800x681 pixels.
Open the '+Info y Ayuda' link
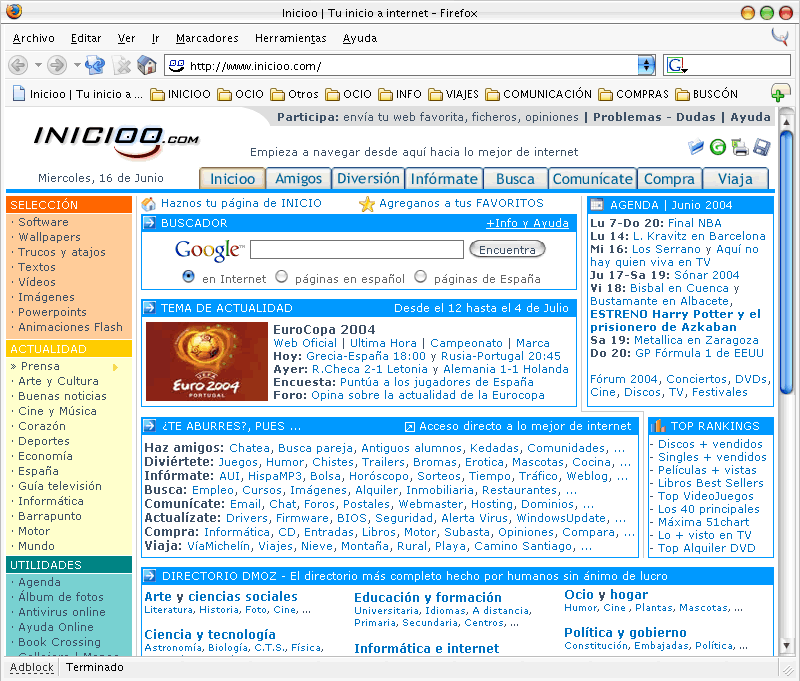click(x=527, y=223)
